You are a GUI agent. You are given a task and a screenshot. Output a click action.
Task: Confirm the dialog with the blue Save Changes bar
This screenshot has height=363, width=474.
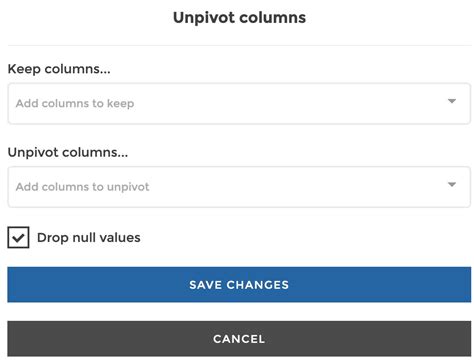click(x=239, y=285)
